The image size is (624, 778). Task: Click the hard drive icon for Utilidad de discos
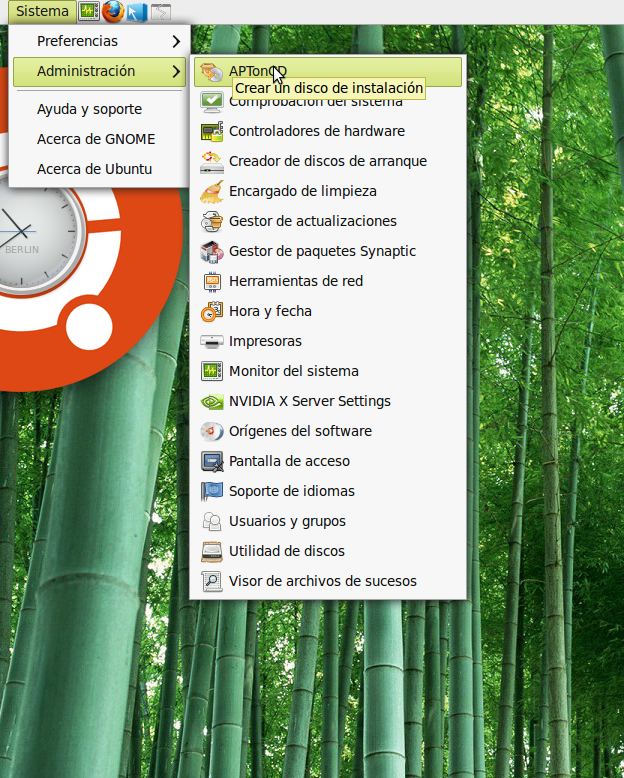[x=212, y=552]
